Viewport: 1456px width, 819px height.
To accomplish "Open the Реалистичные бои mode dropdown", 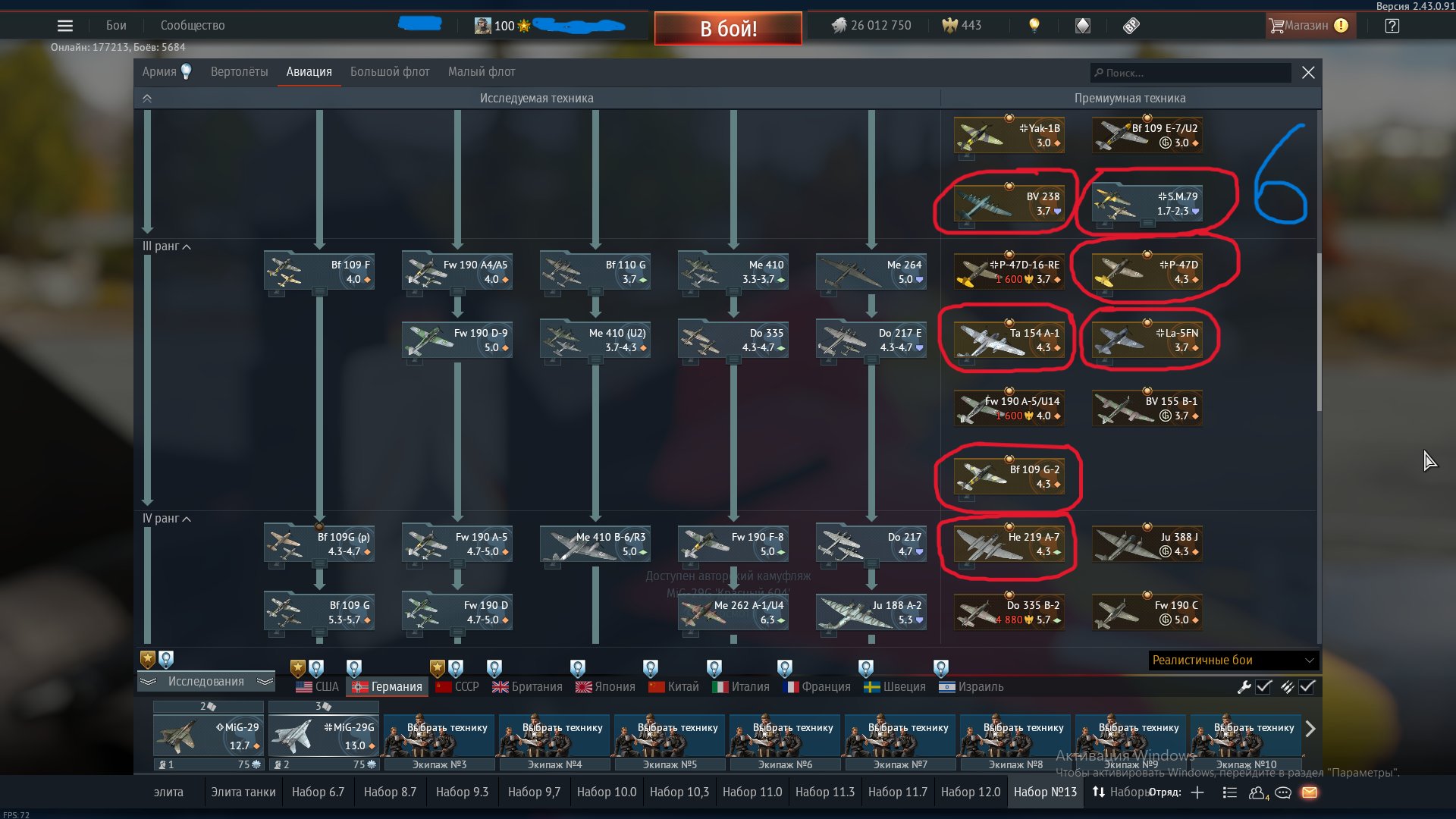I will pos(1233,661).
